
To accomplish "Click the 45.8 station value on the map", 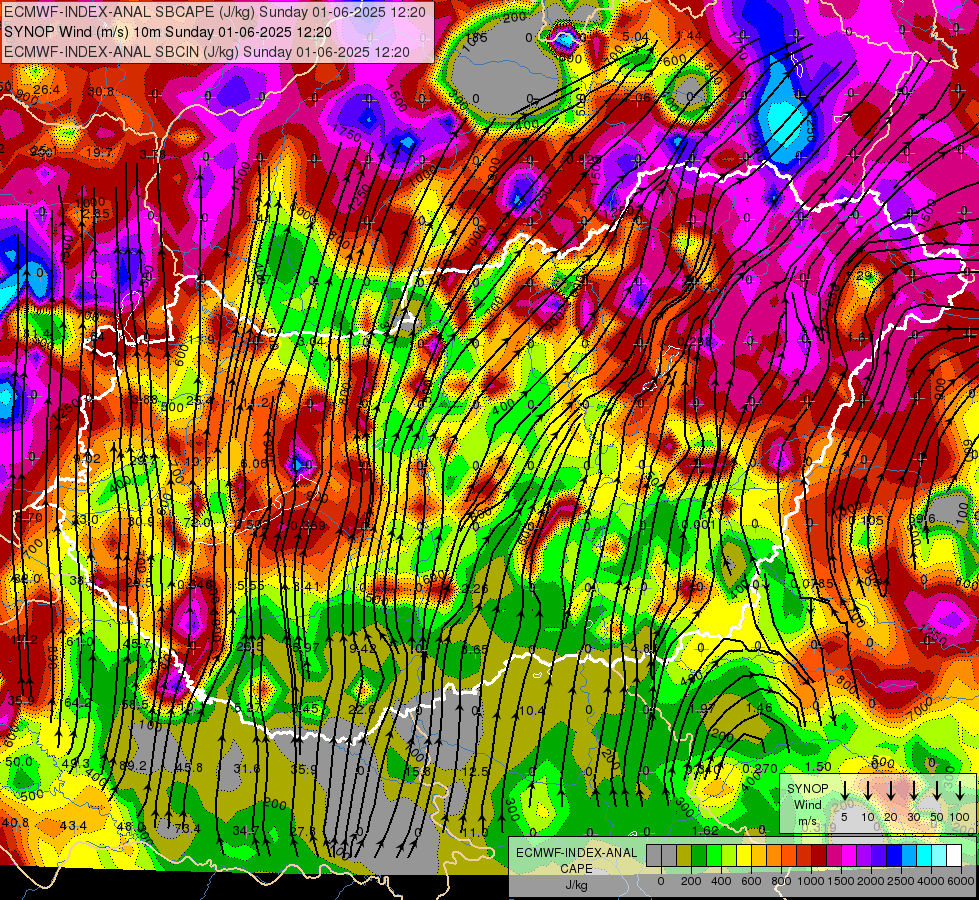I will click(x=189, y=768).
